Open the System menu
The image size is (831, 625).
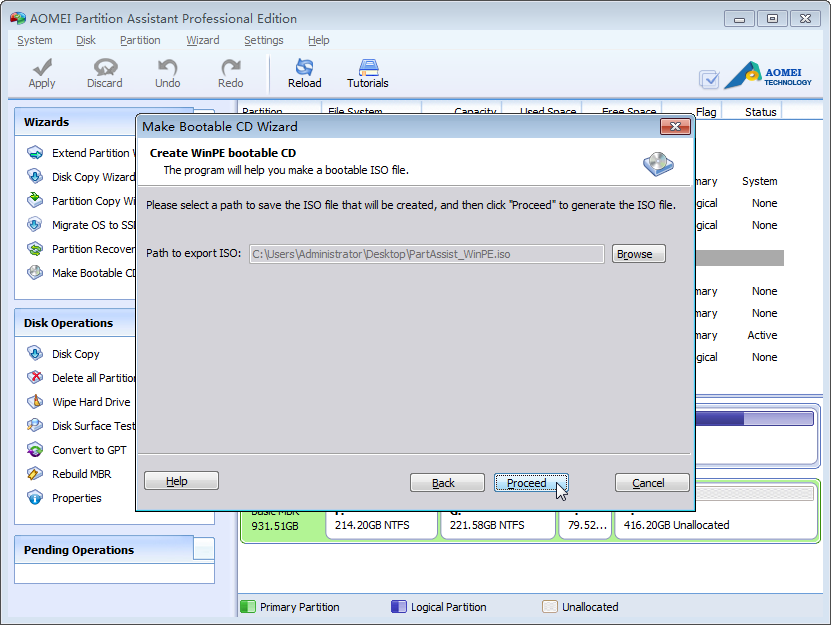35,40
